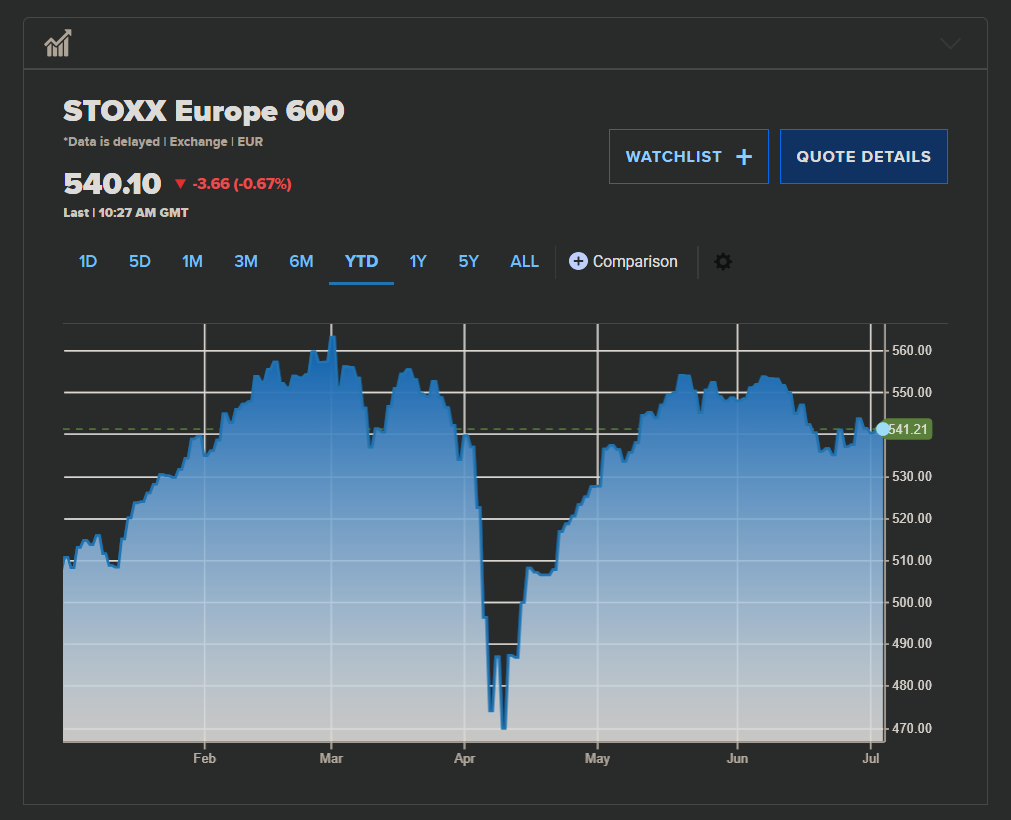Switch to the 5Y time range
Viewport: 1011px width, 820px height.
[469, 262]
